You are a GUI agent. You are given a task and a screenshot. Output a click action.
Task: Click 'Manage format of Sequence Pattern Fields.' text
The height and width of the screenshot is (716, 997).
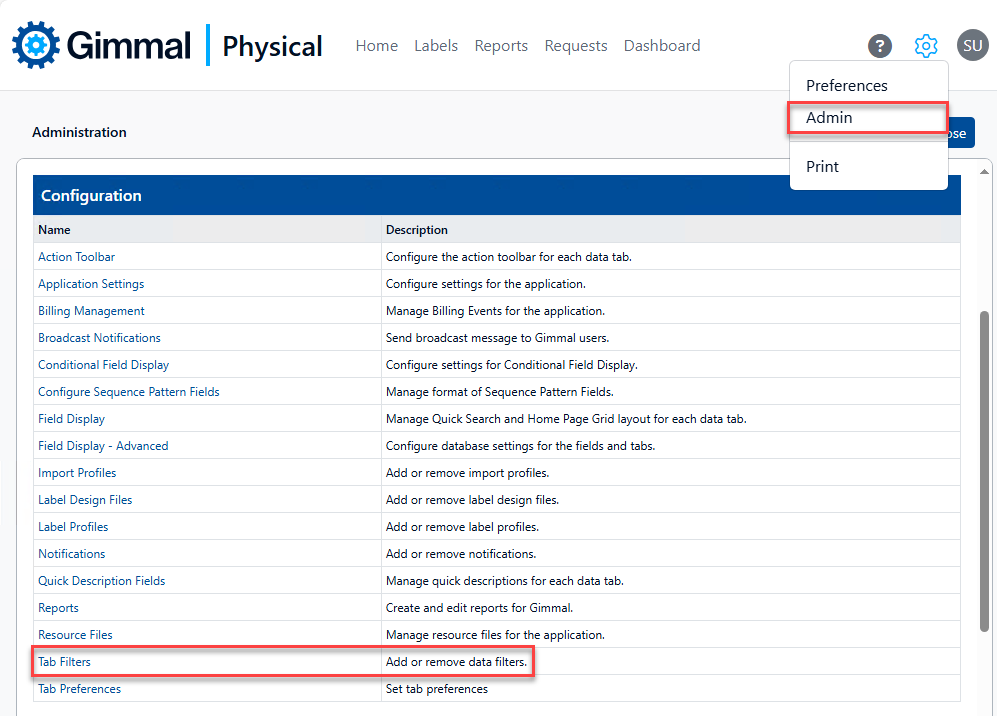click(500, 392)
